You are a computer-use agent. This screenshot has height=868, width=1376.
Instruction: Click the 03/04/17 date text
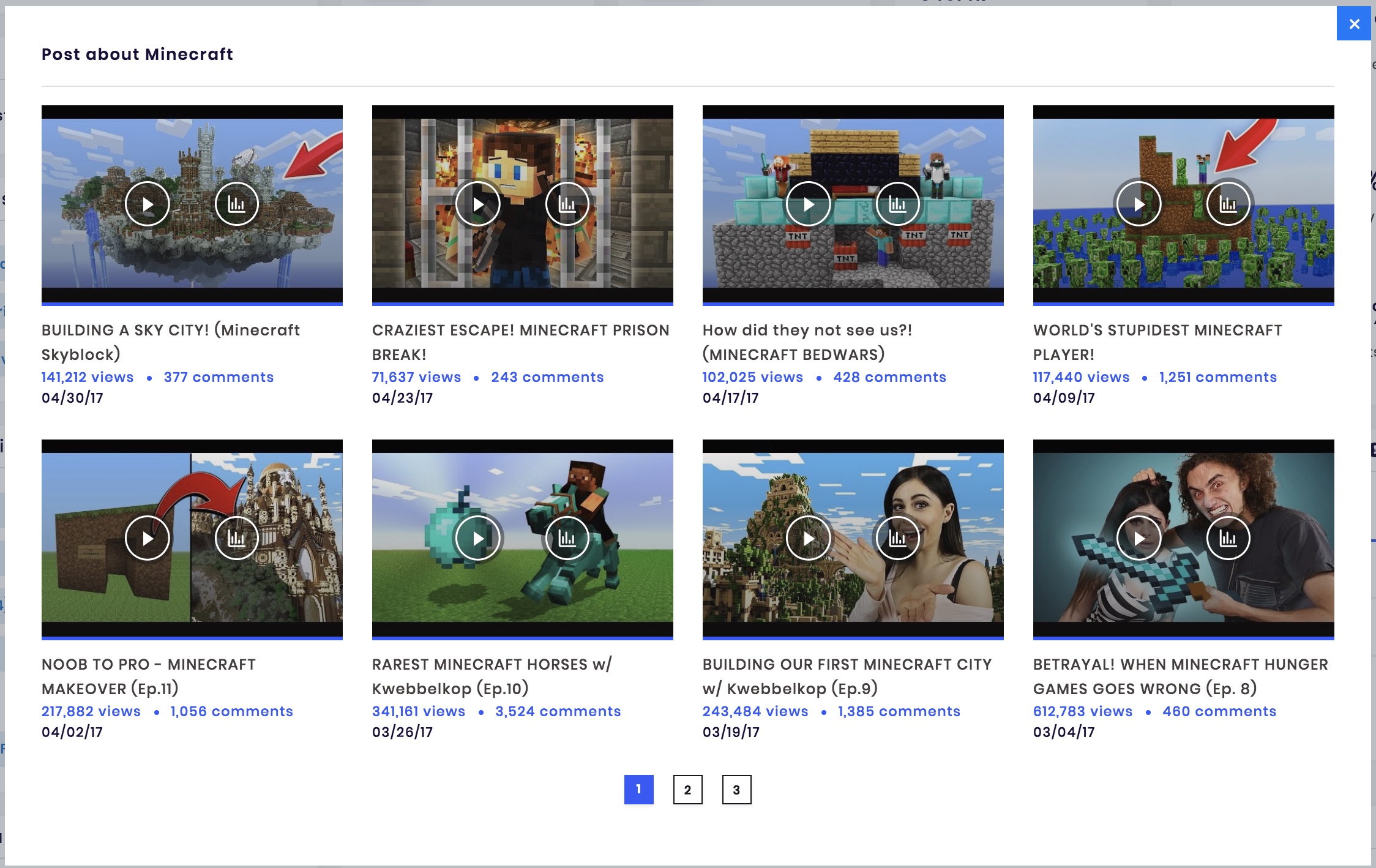1064,732
